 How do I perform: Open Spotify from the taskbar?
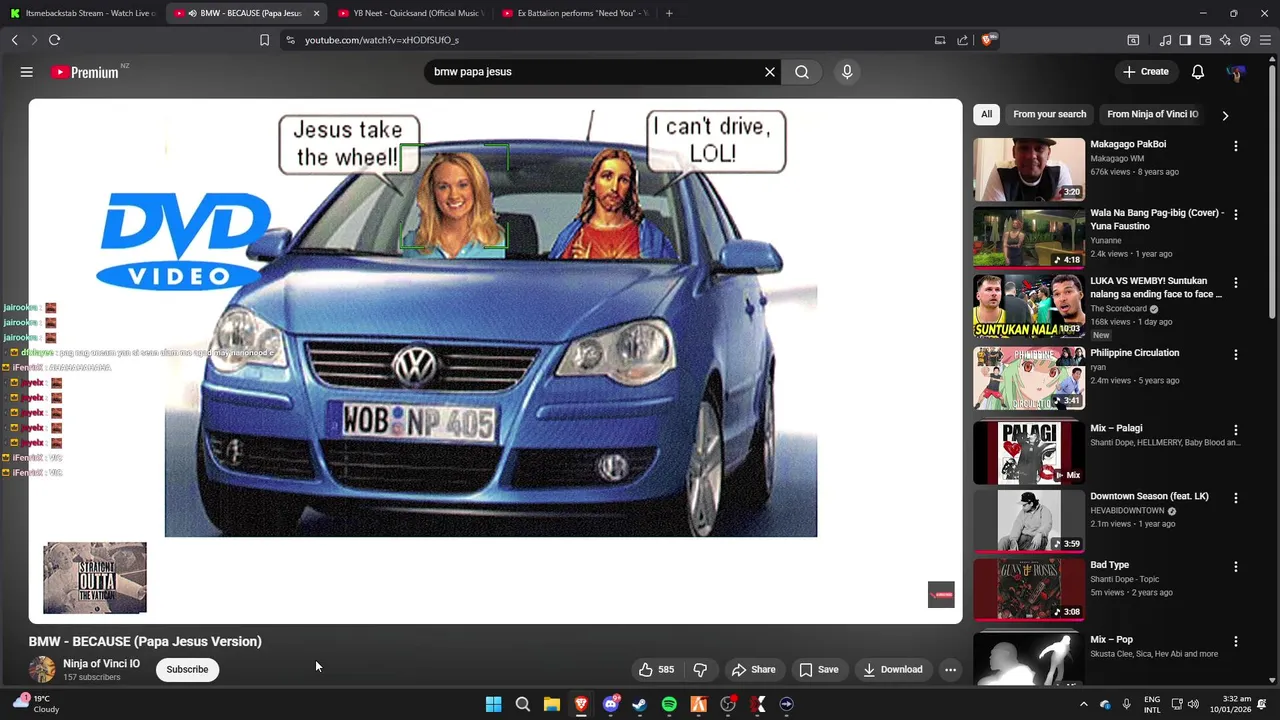pyautogui.click(x=669, y=704)
